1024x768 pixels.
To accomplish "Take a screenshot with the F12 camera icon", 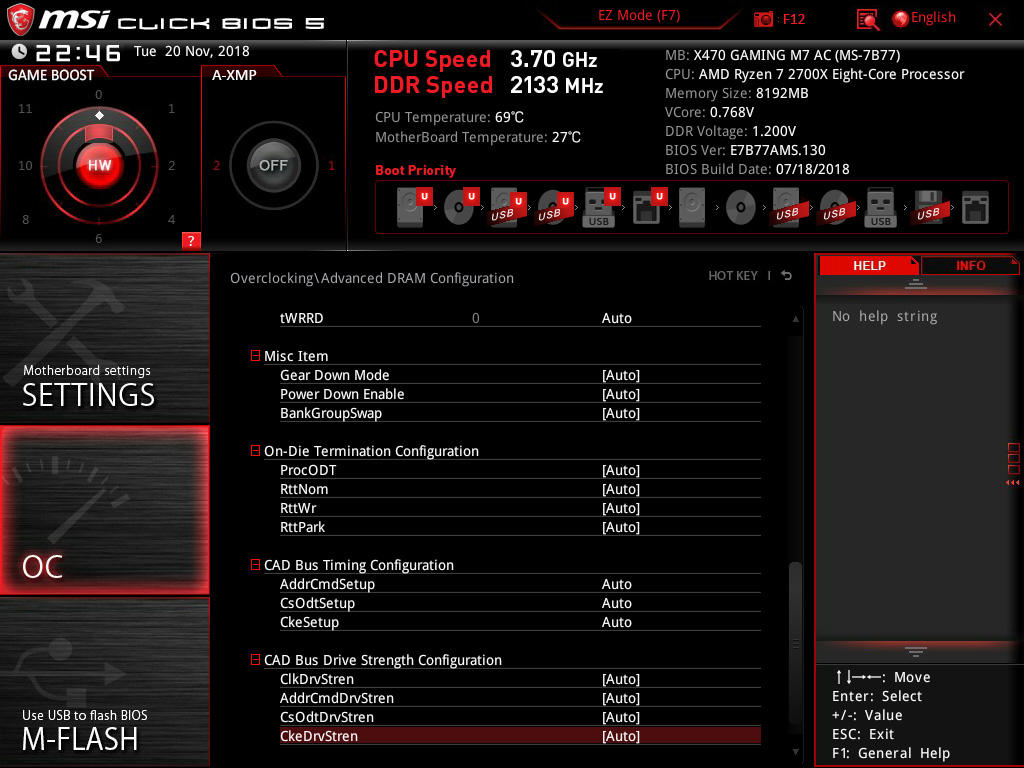I will tap(763, 19).
